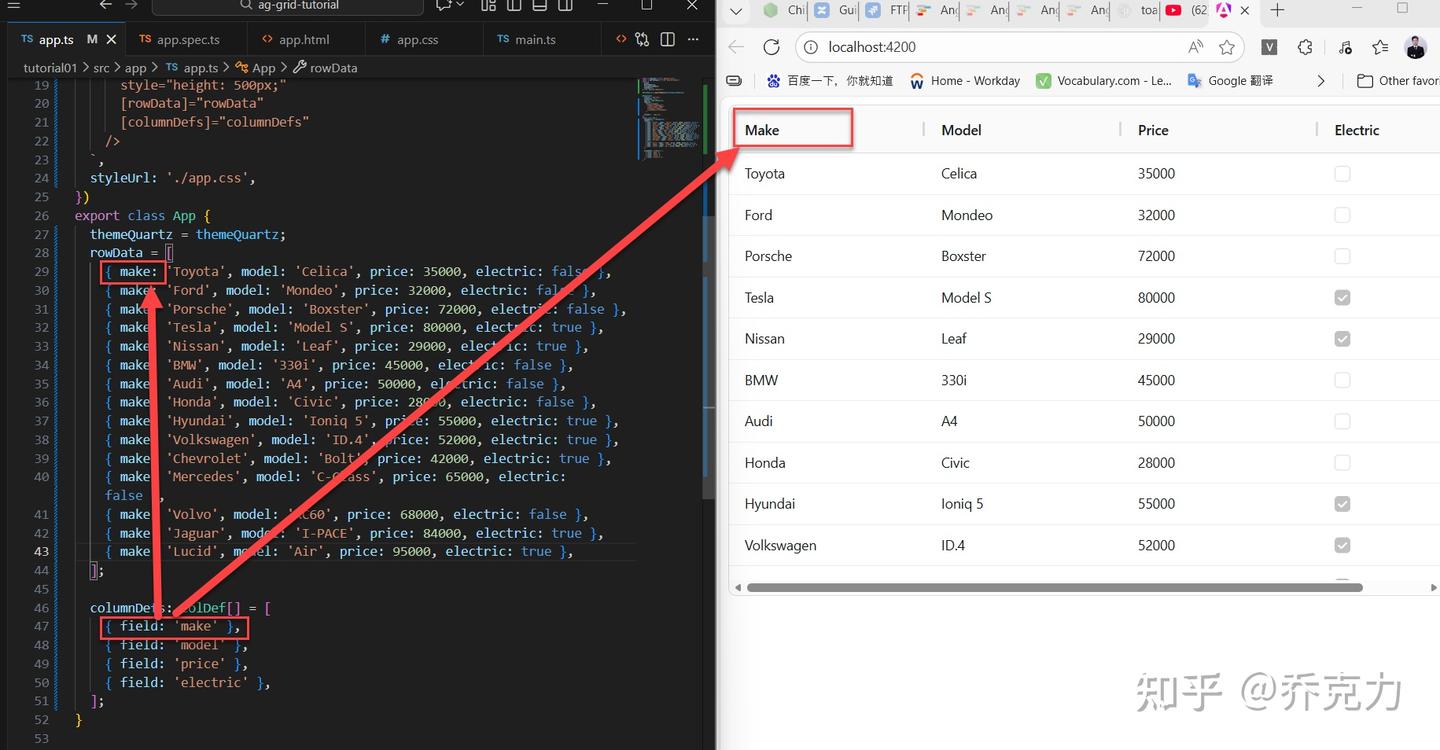Close the app.ts editor tab

tap(111, 40)
